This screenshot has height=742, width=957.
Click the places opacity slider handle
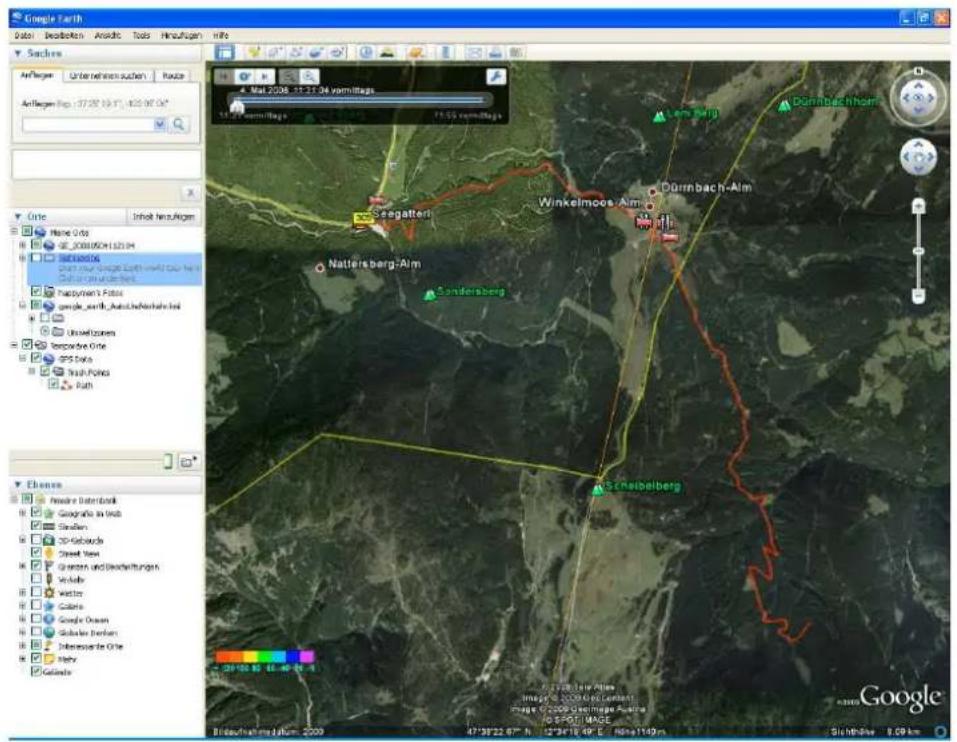[168, 462]
